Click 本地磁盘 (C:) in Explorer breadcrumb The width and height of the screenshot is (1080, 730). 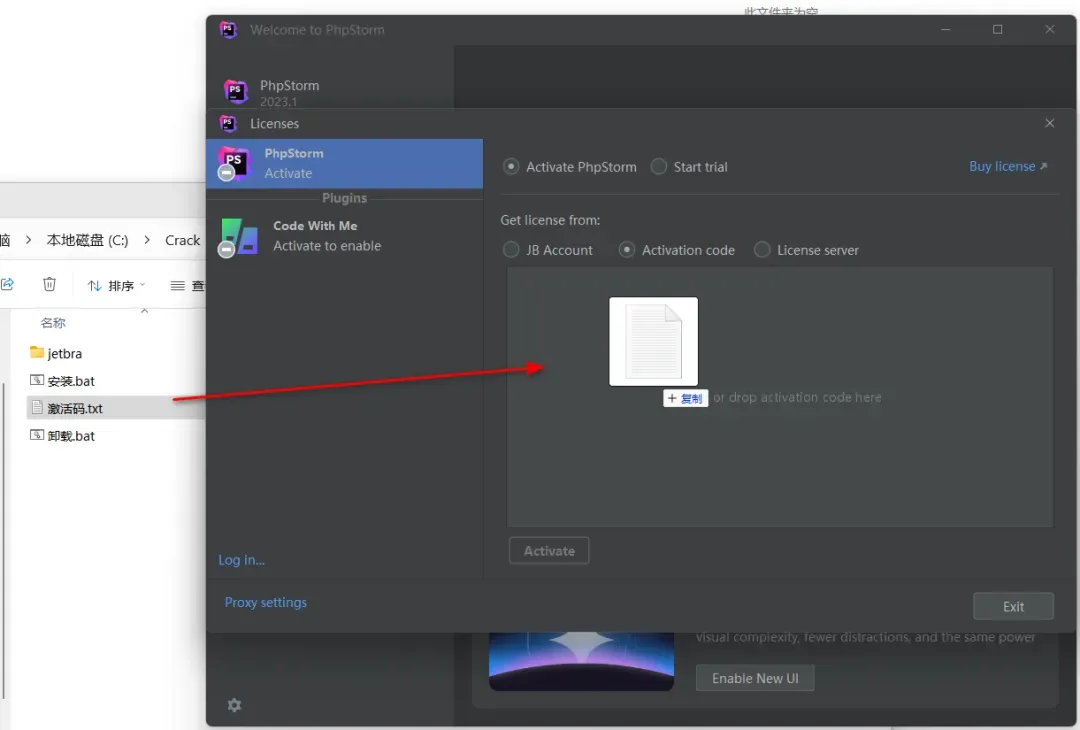[87, 240]
